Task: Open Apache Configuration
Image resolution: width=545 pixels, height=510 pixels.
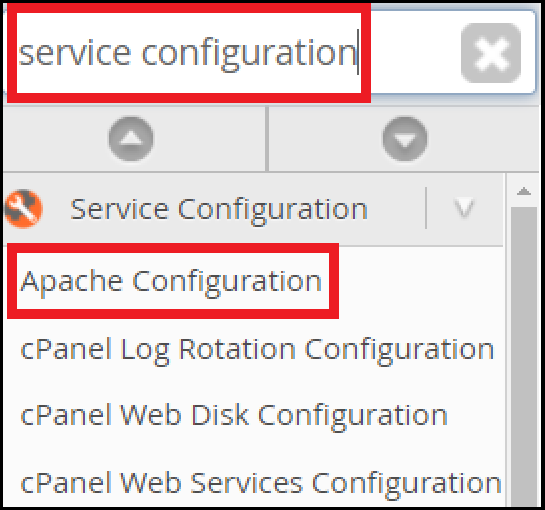Action: (x=171, y=281)
